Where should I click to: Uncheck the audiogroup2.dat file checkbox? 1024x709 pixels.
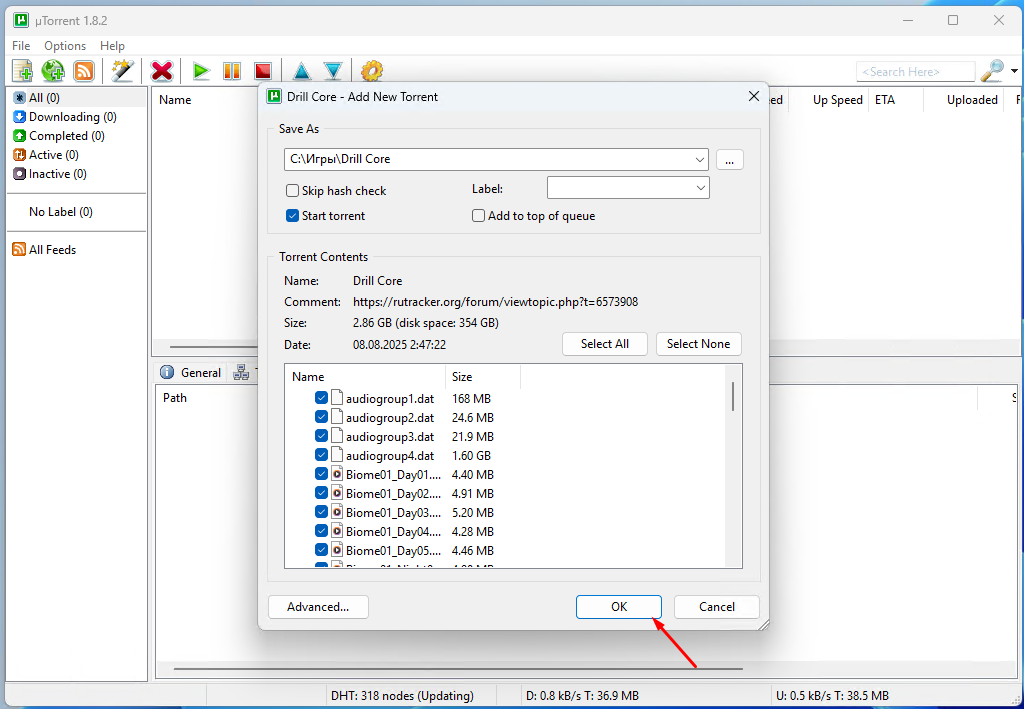pyautogui.click(x=321, y=417)
